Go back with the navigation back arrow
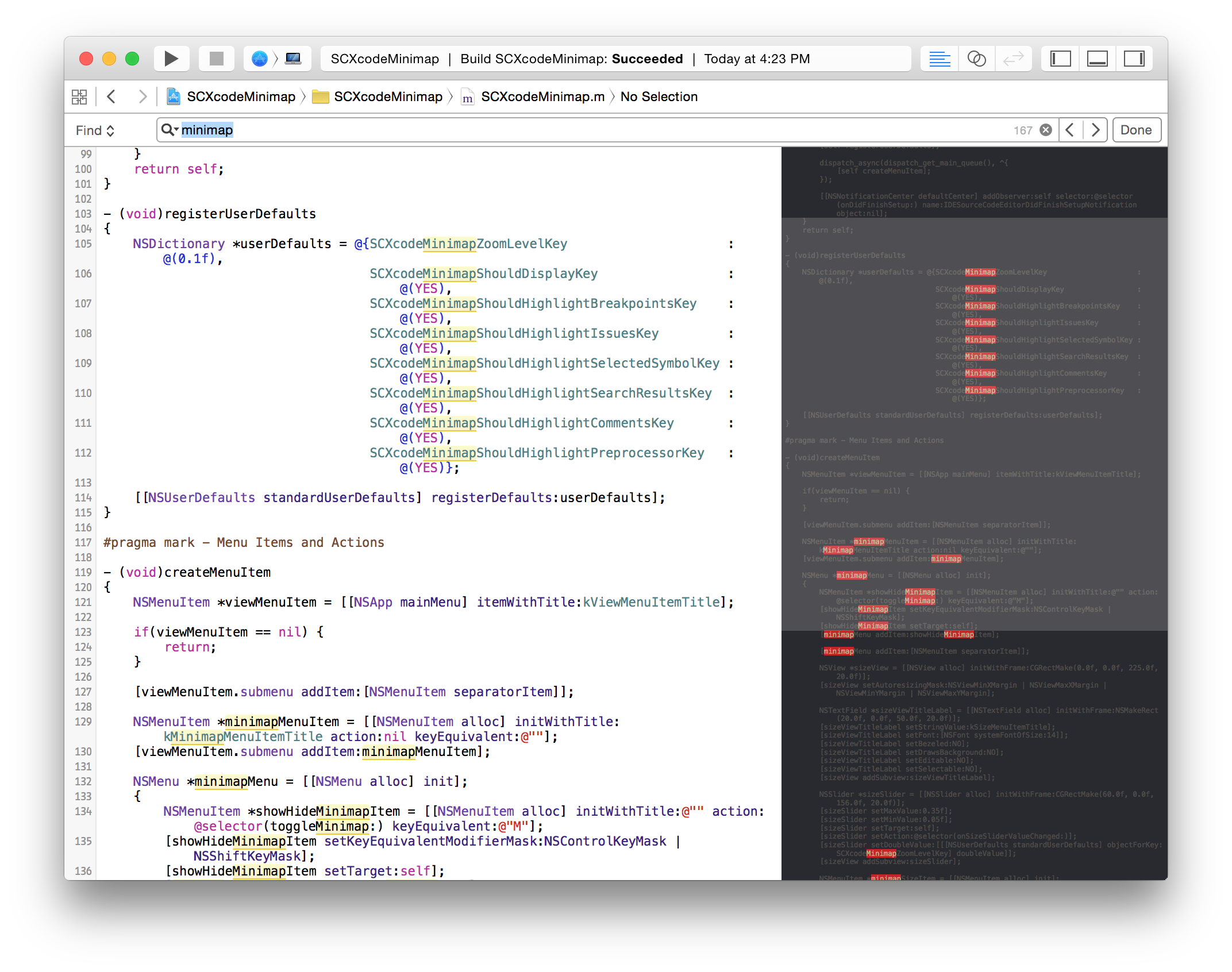The image size is (1232, 972). pos(112,97)
